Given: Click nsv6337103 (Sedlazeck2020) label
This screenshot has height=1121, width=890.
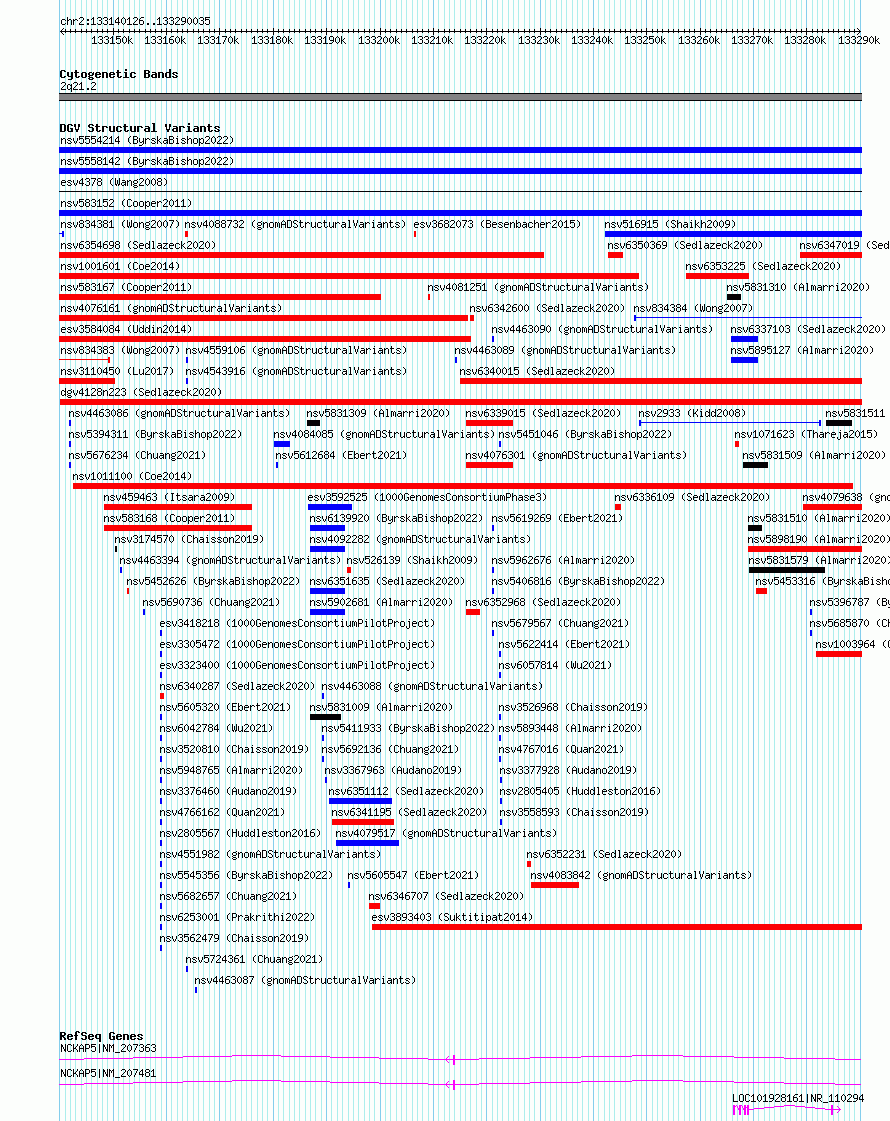Looking at the screenshot, I should tap(809, 330).
